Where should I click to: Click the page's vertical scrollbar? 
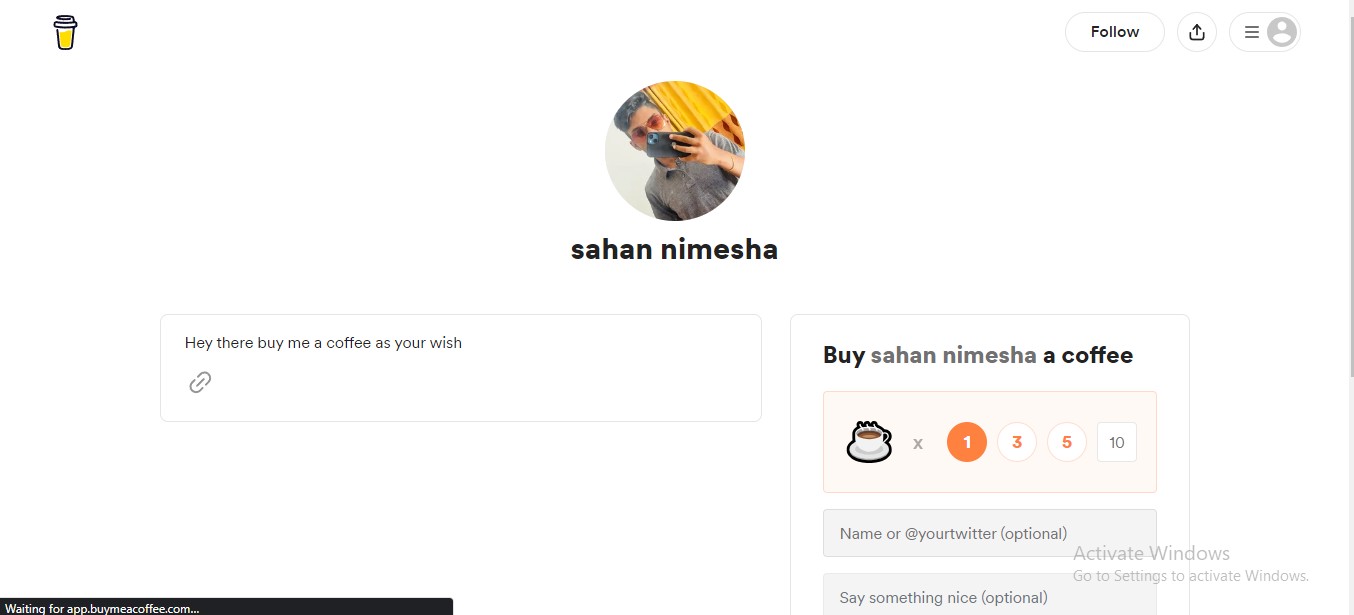pos(1347,300)
